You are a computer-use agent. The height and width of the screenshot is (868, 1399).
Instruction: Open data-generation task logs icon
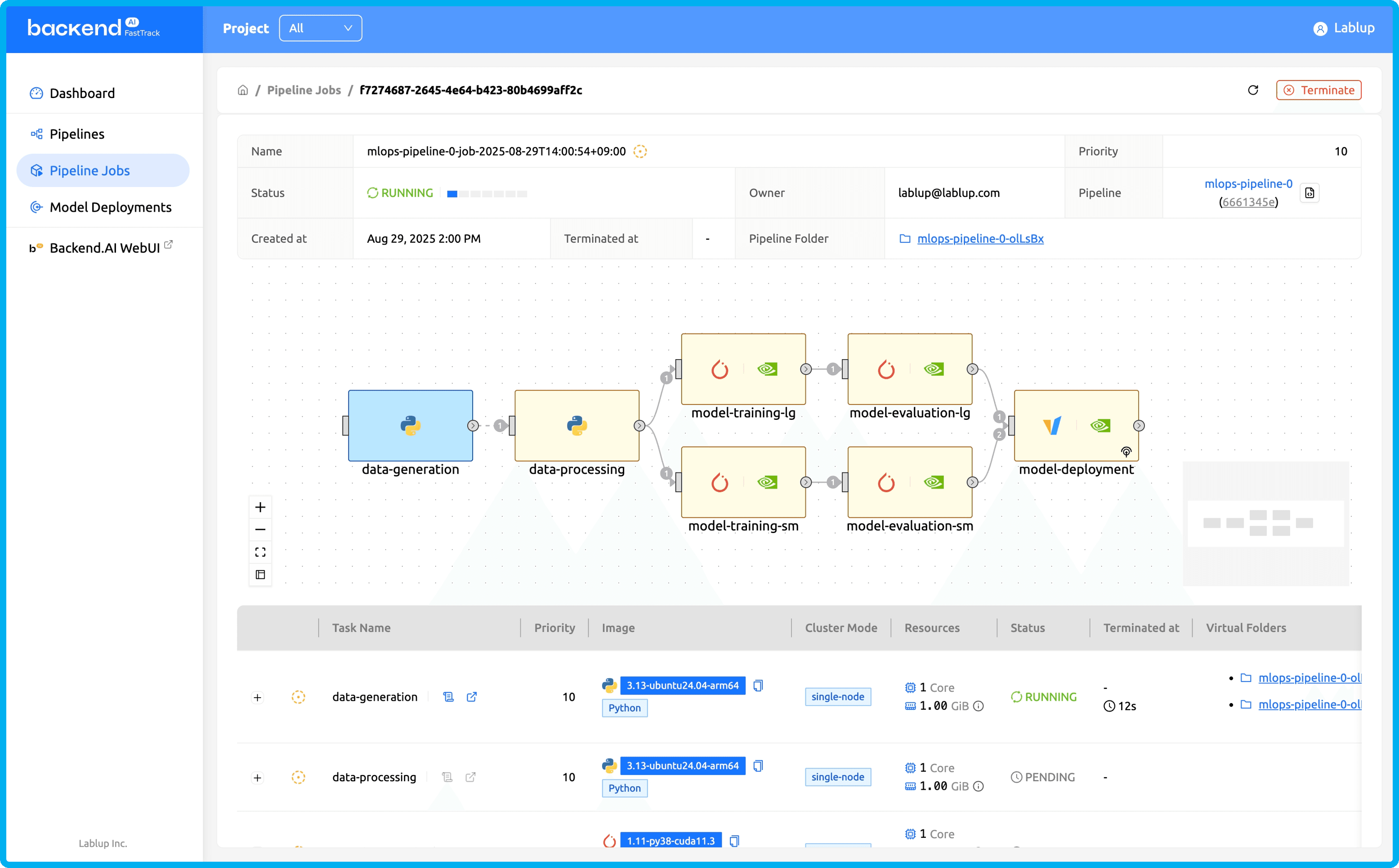point(448,697)
